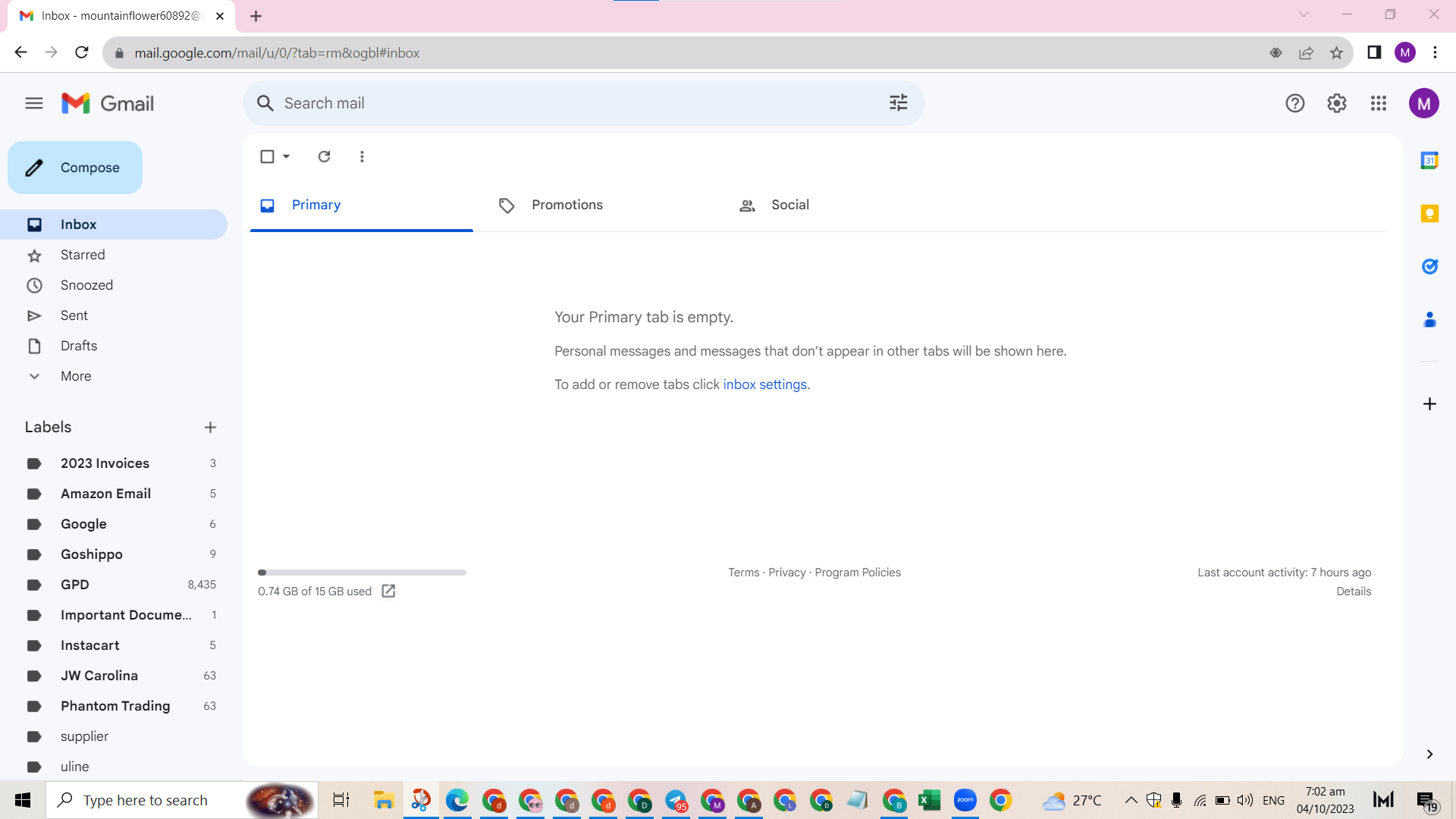Go back in browser
Image resolution: width=1456 pixels, height=819 pixels.
21,52
